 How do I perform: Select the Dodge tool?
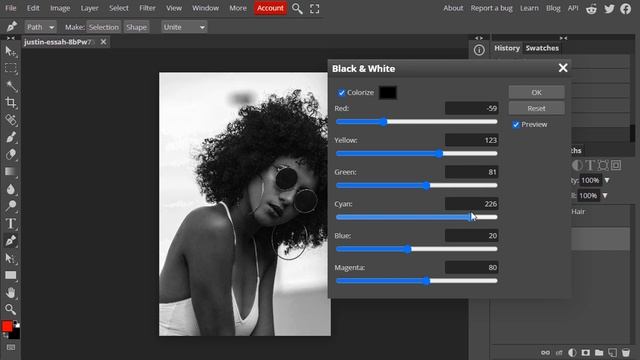pos(10,206)
